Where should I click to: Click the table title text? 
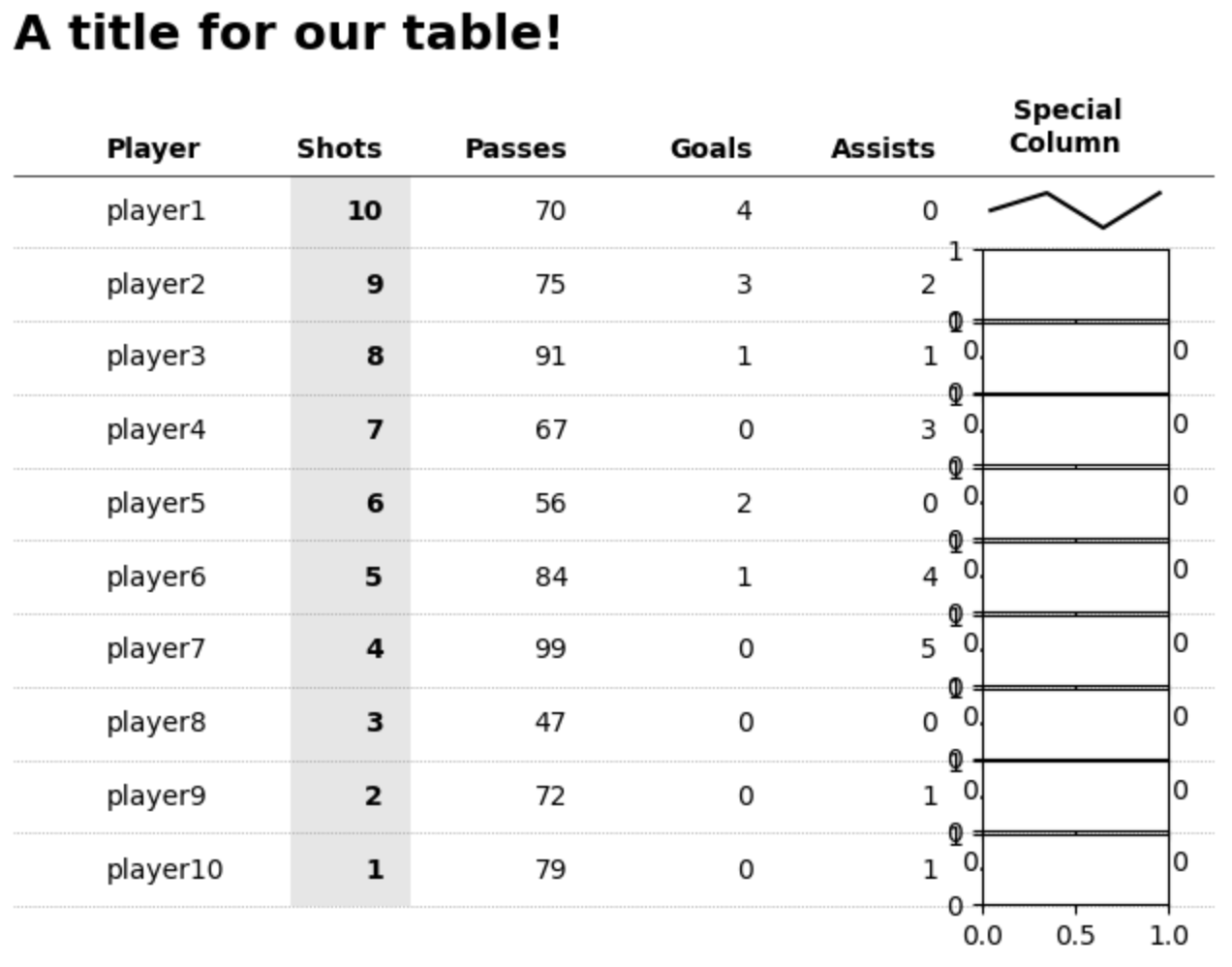pyautogui.click(x=288, y=34)
